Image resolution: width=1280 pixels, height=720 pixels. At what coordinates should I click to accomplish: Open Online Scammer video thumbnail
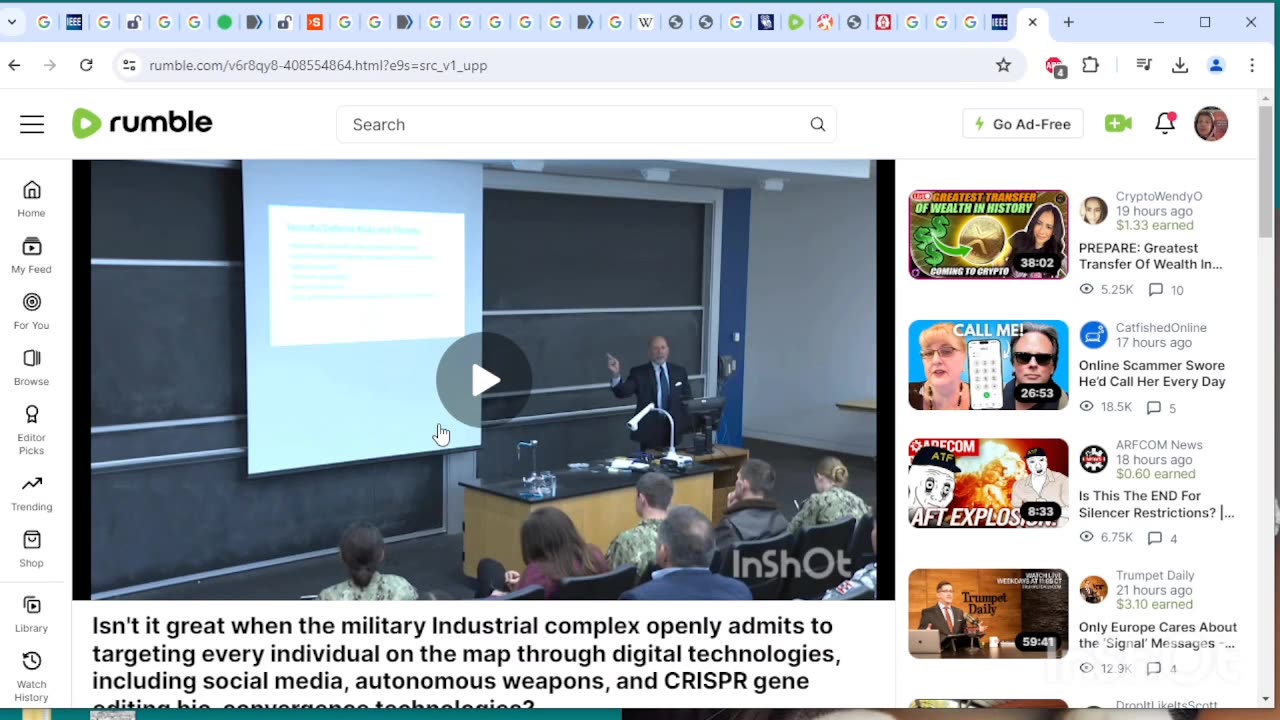click(x=988, y=365)
